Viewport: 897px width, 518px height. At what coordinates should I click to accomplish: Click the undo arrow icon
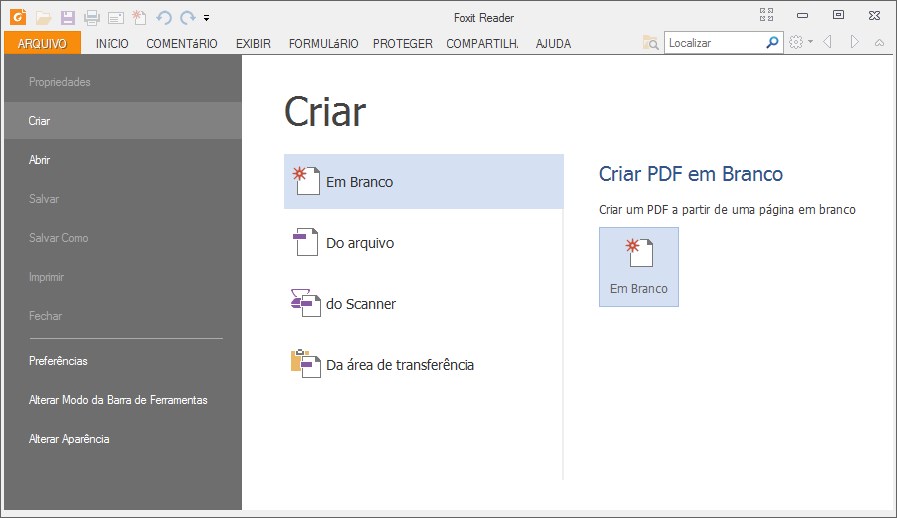(164, 18)
